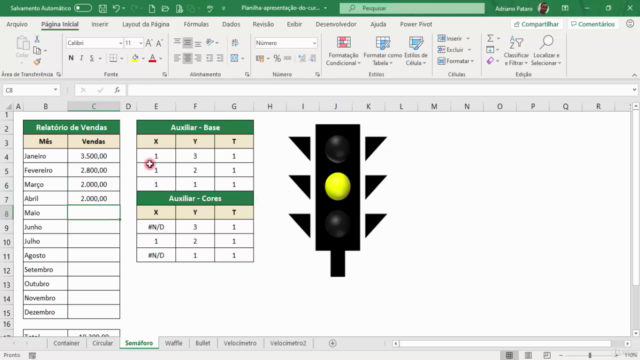Apply the red font color

pyautogui.click(x=153, y=58)
